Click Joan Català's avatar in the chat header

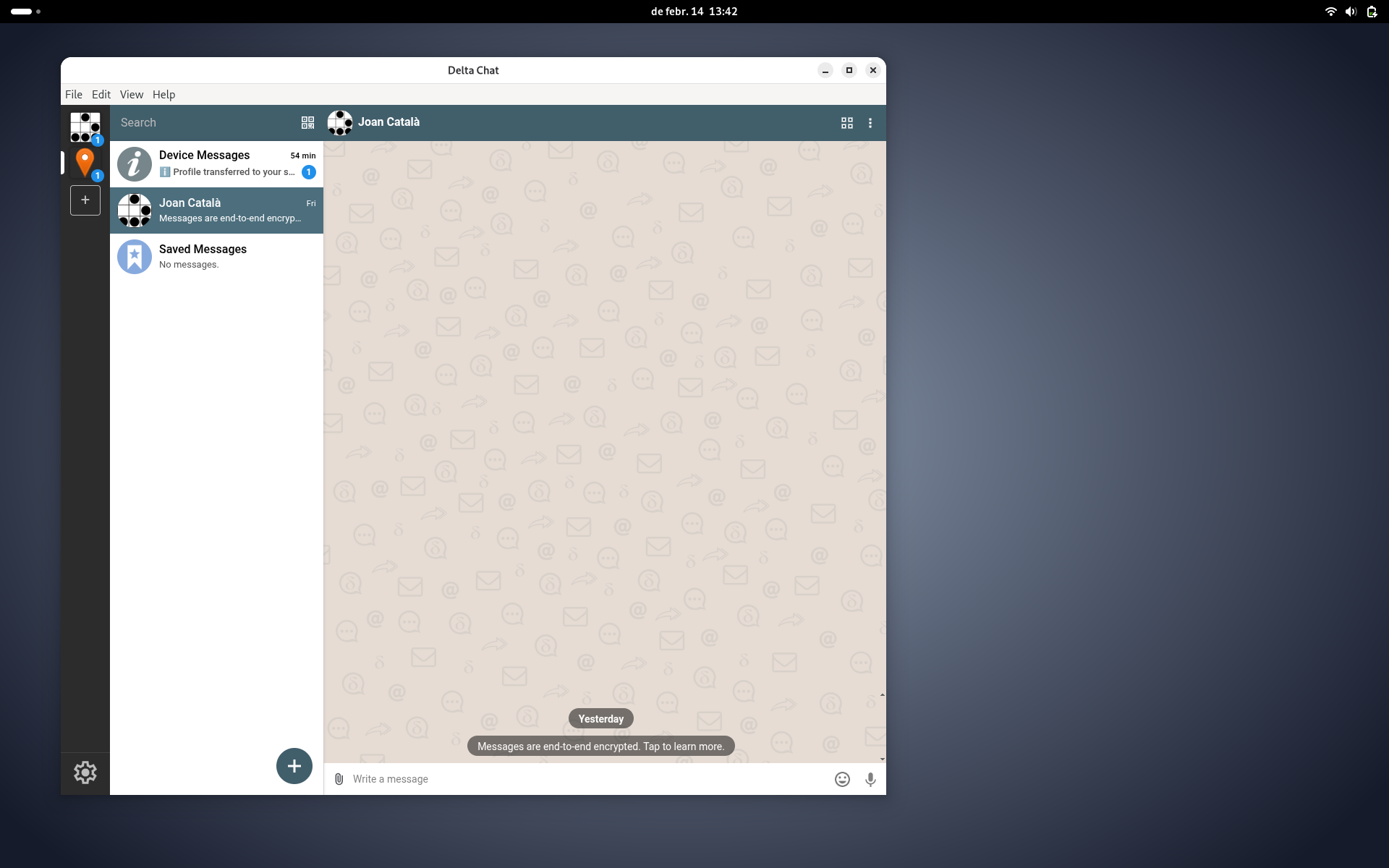pyautogui.click(x=340, y=123)
